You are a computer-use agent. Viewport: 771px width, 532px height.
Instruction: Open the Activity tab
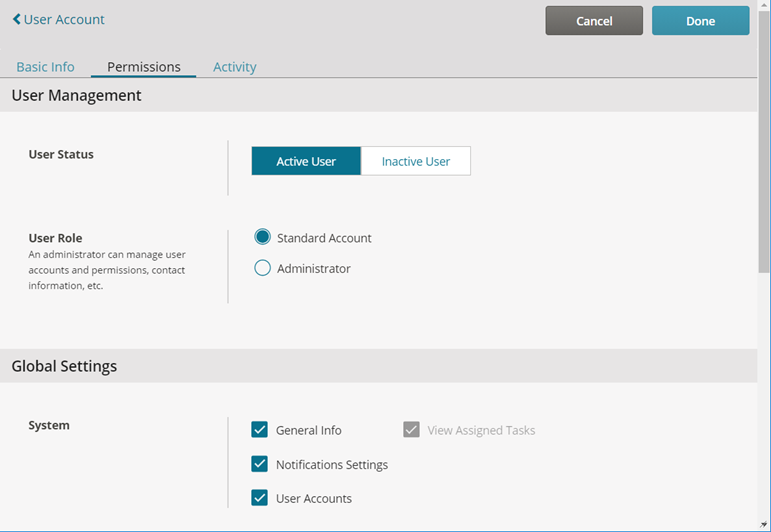coord(235,67)
